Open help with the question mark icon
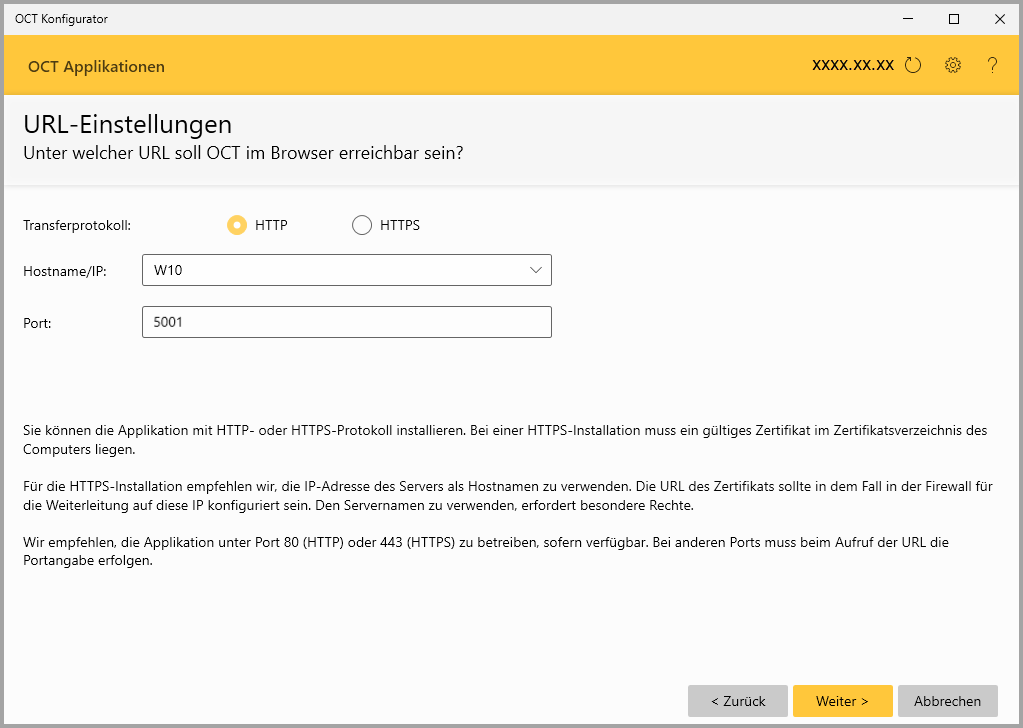Viewport: 1023px width, 728px height. 992,66
